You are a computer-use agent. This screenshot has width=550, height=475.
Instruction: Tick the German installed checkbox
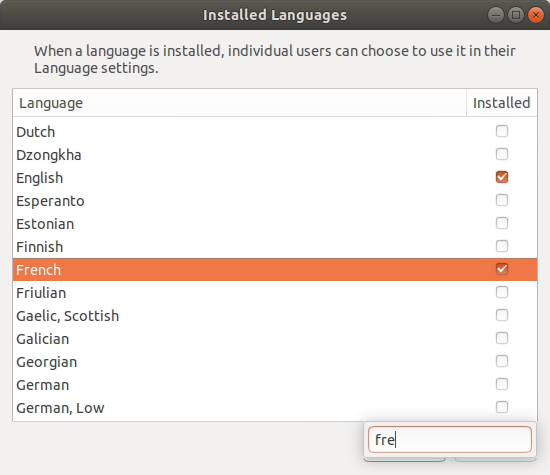pos(502,384)
